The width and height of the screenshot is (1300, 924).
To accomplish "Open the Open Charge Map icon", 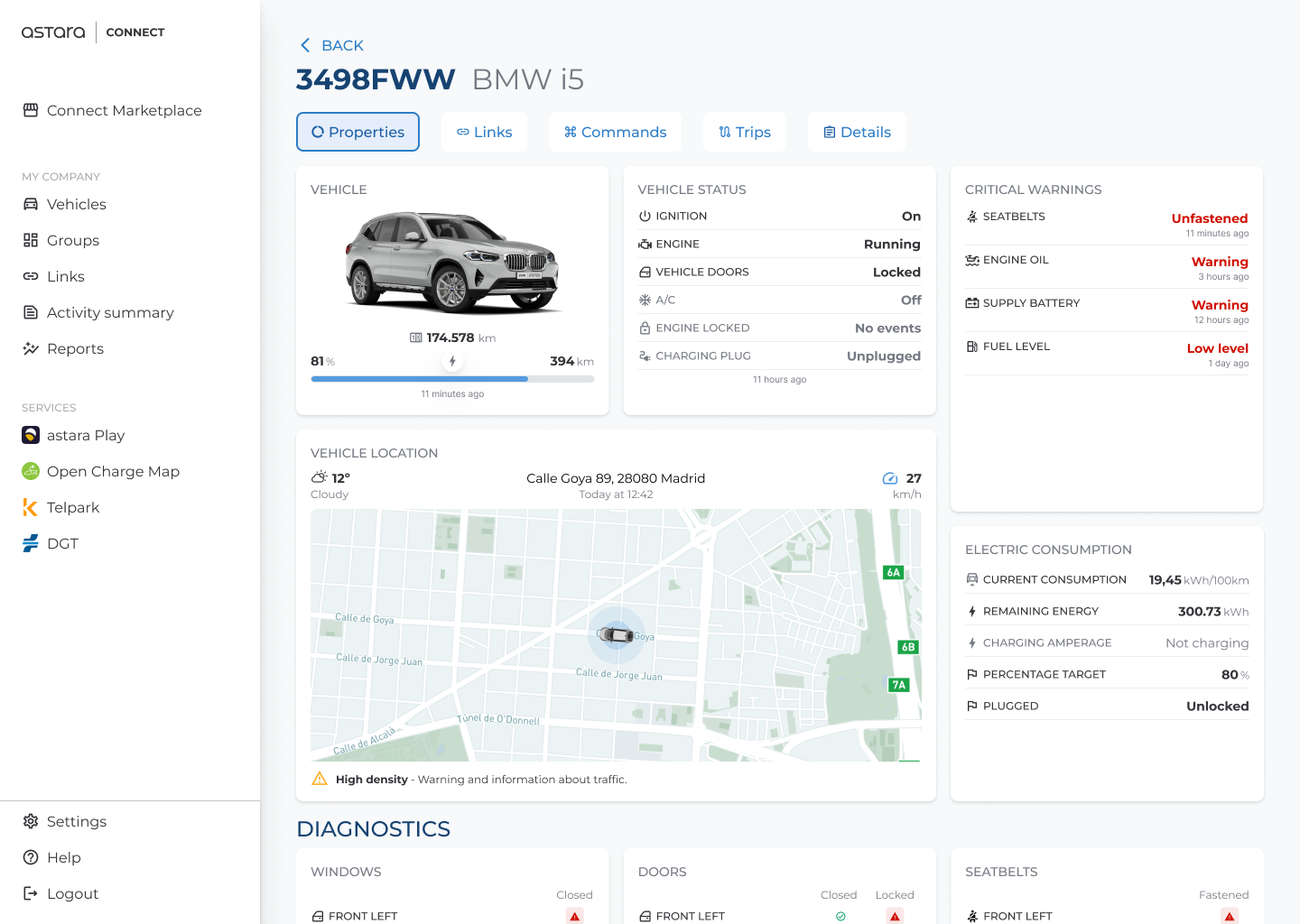I will point(31,471).
